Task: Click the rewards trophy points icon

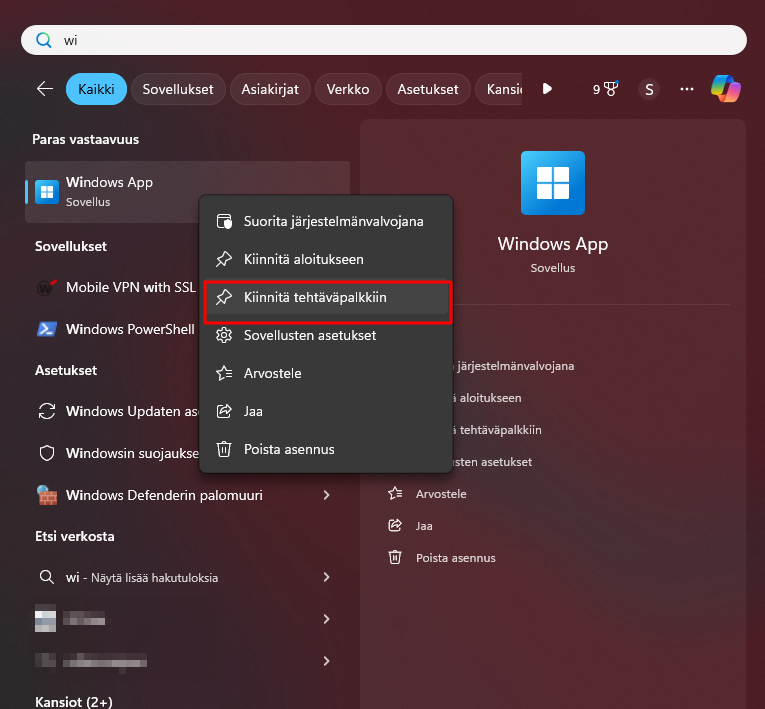Action: 604,89
